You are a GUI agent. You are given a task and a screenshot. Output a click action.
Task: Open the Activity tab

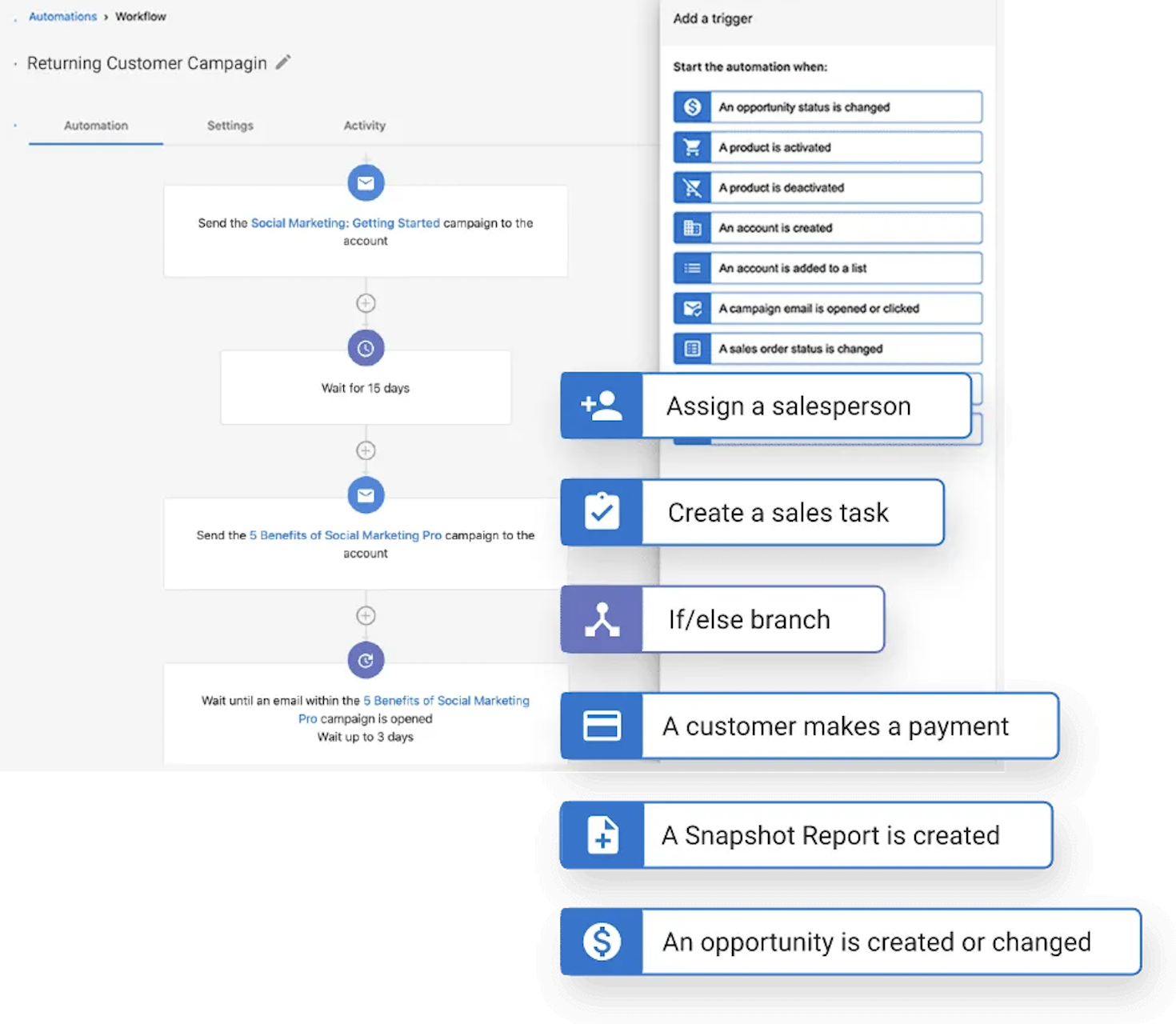364,126
